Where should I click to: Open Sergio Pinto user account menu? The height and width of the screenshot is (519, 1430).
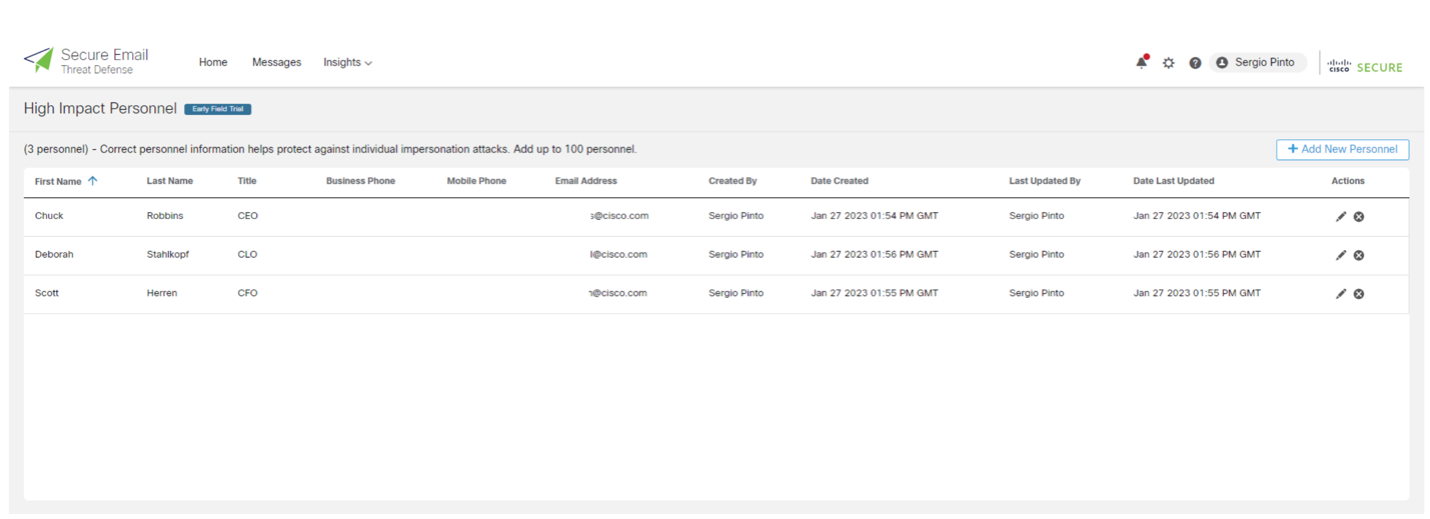tap(1257, 62)
